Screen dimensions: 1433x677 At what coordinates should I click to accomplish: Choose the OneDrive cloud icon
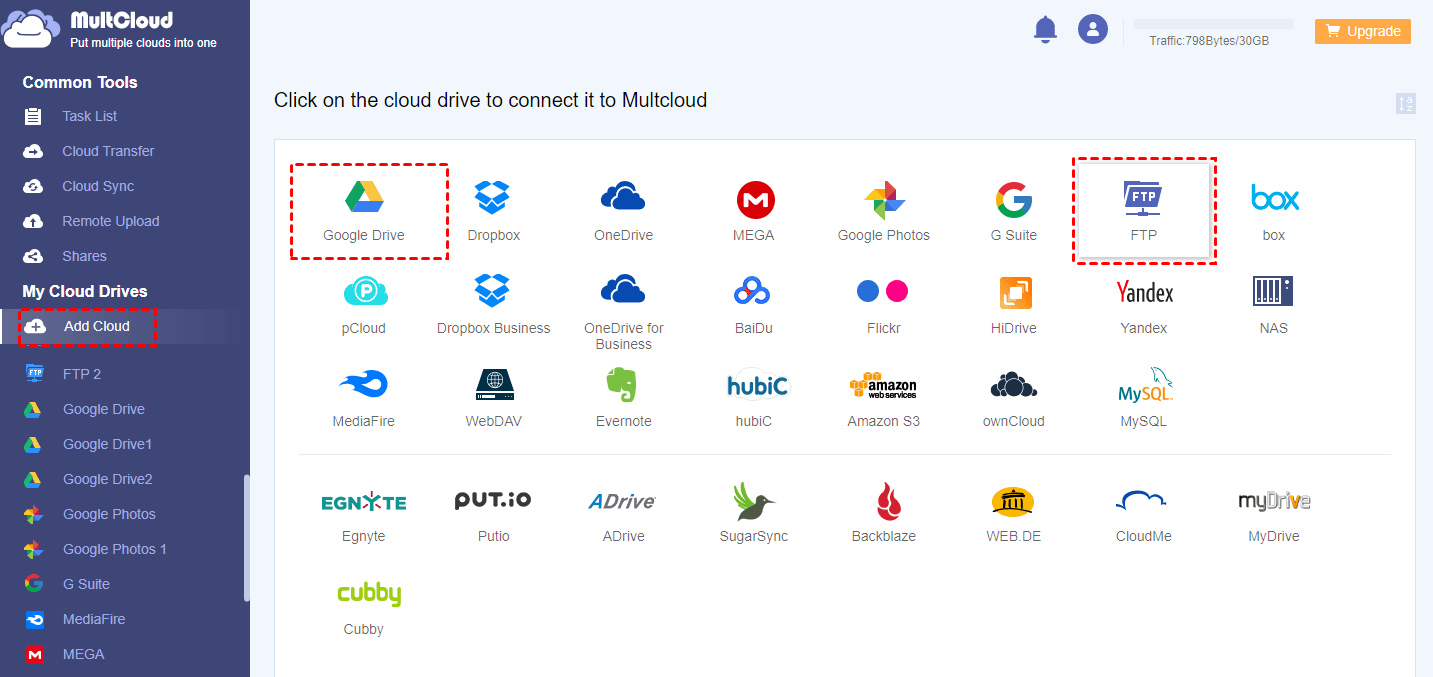tap(623, 197)
